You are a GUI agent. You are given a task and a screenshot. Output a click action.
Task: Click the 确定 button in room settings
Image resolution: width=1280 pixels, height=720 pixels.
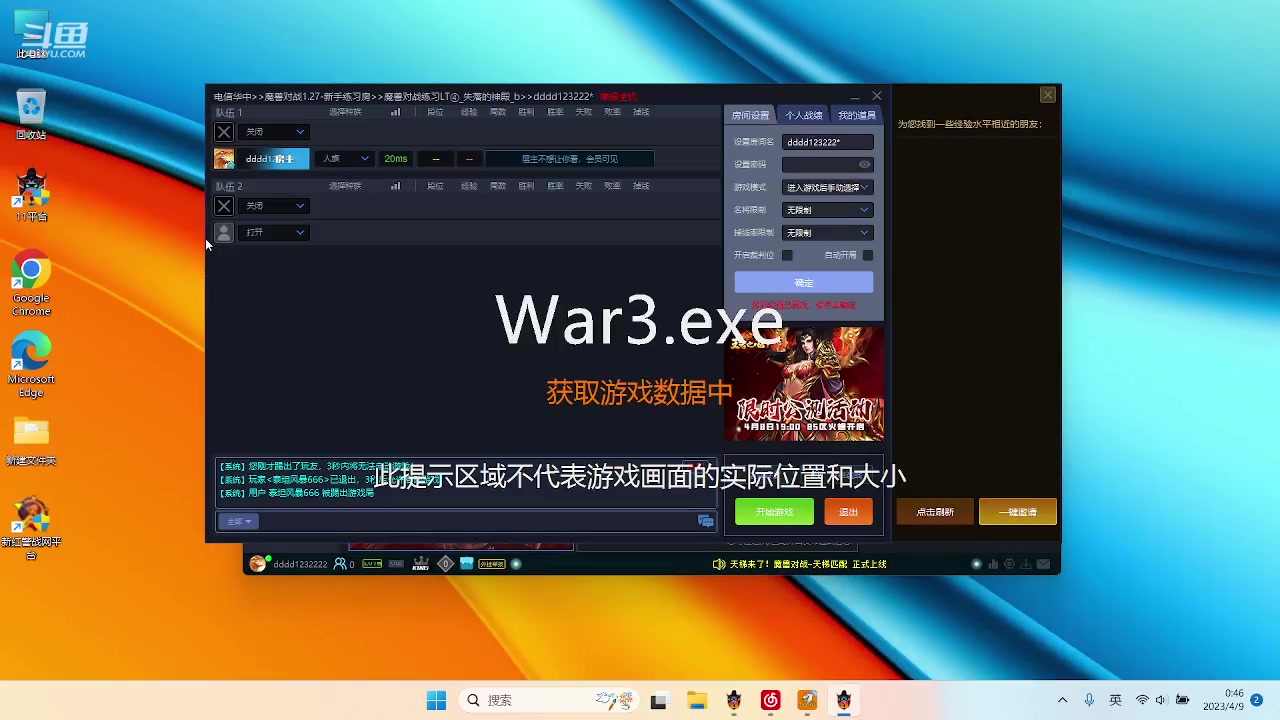(803, 283)
